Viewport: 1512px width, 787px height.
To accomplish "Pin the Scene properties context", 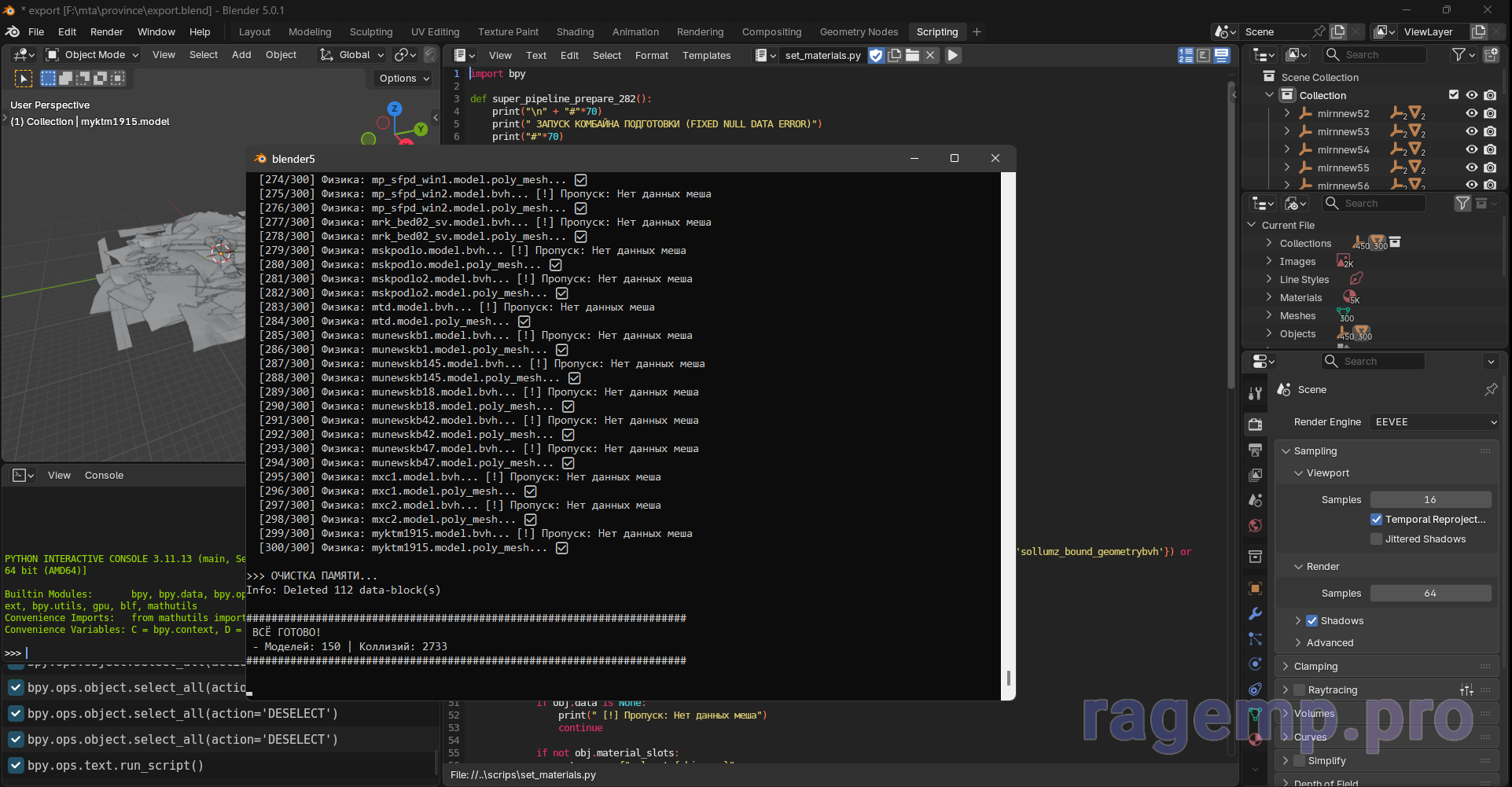I will (1490, 390).
